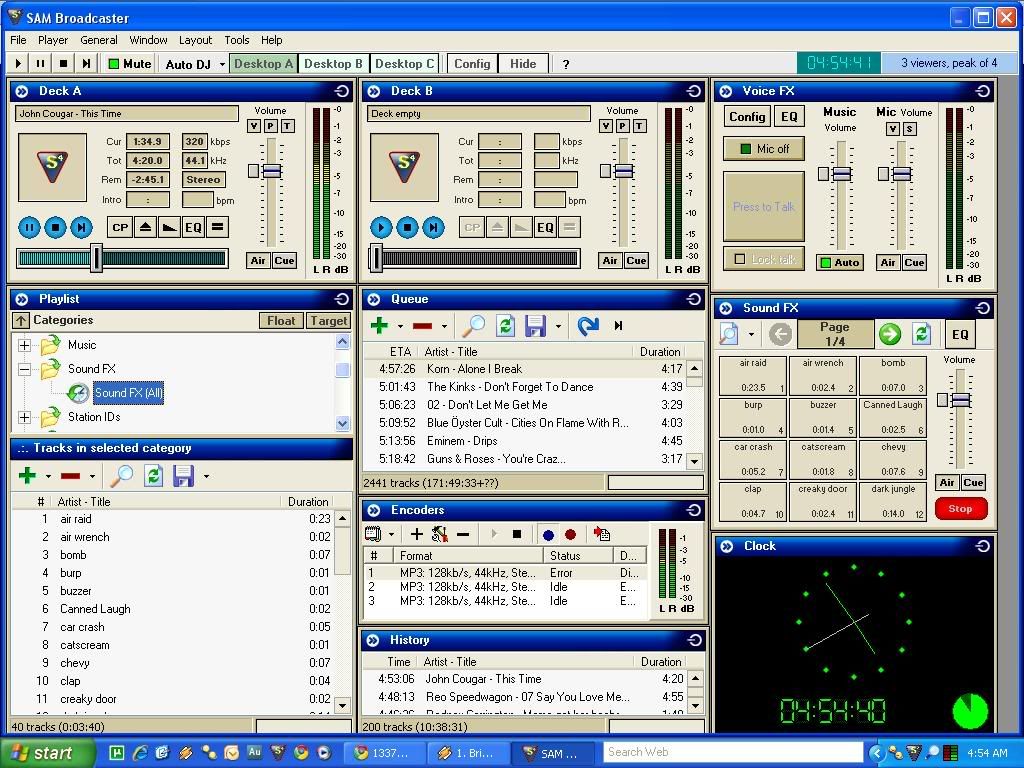Open the Player menu

coord(53,40)
